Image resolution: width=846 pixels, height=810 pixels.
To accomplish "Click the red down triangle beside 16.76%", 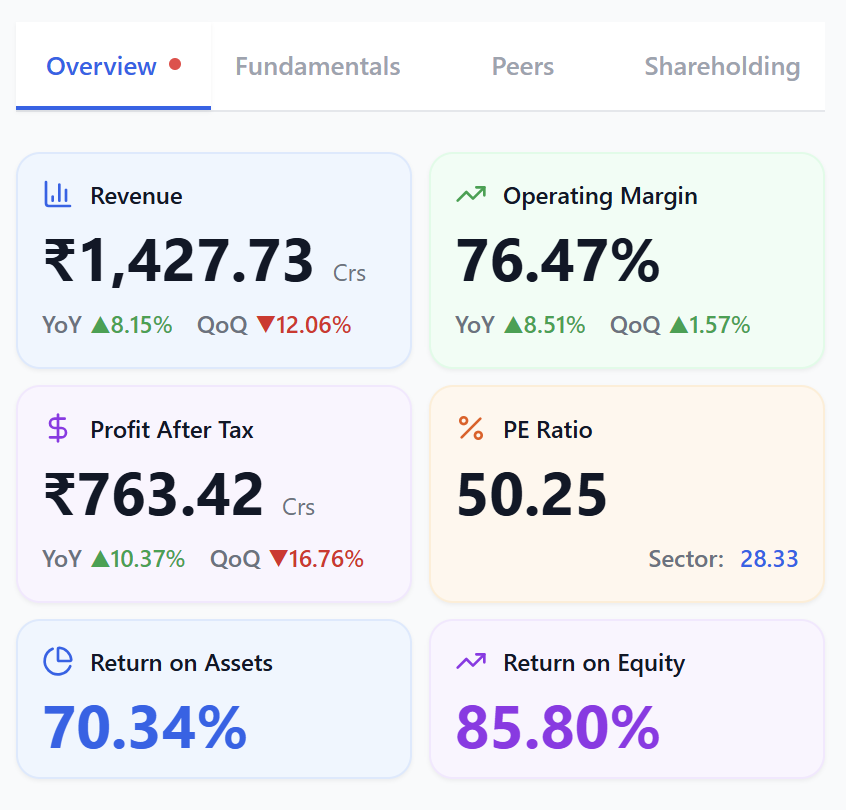I will (x=278, y=559).
